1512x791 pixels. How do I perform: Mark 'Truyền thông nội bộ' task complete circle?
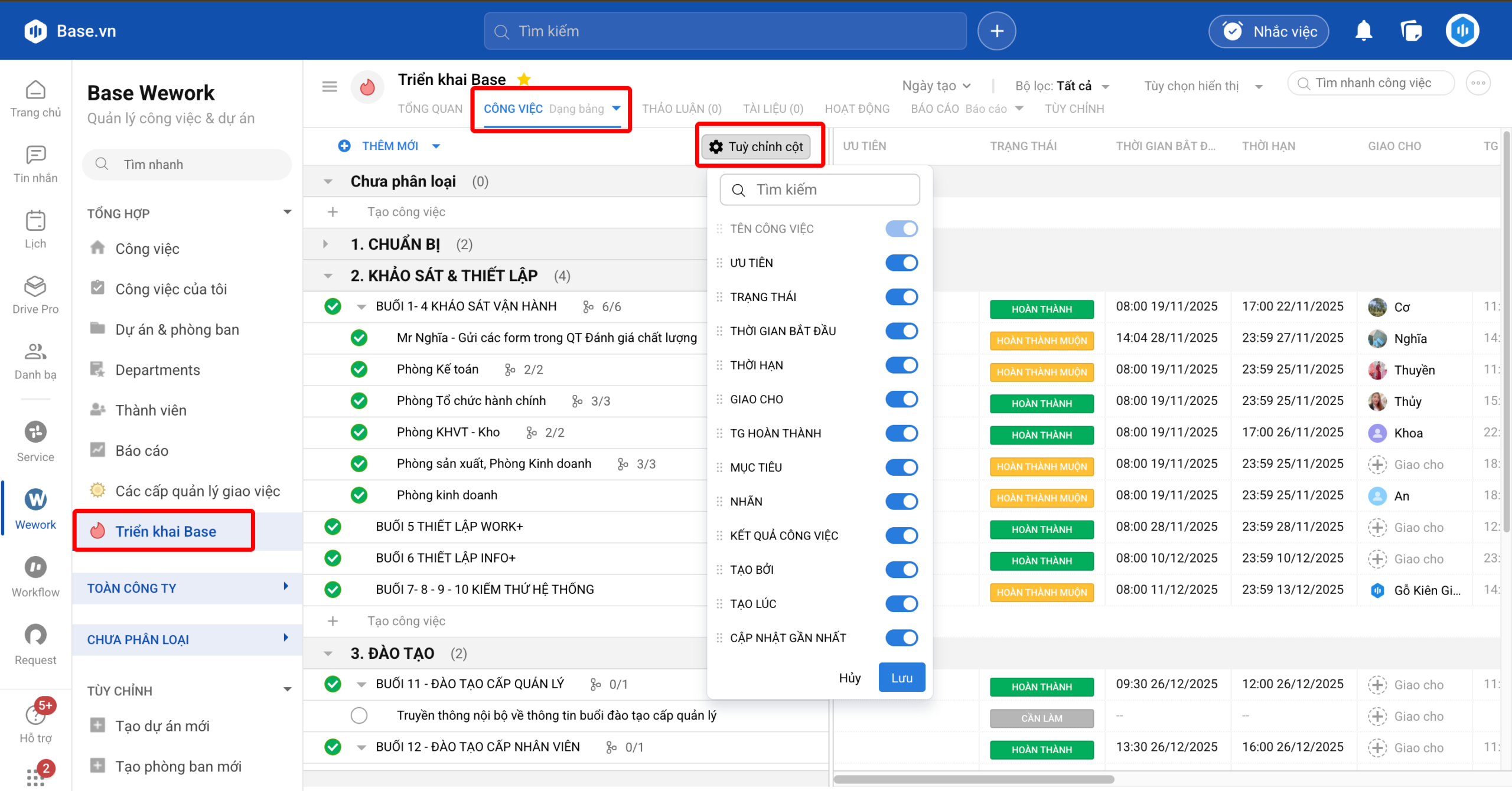359,715
